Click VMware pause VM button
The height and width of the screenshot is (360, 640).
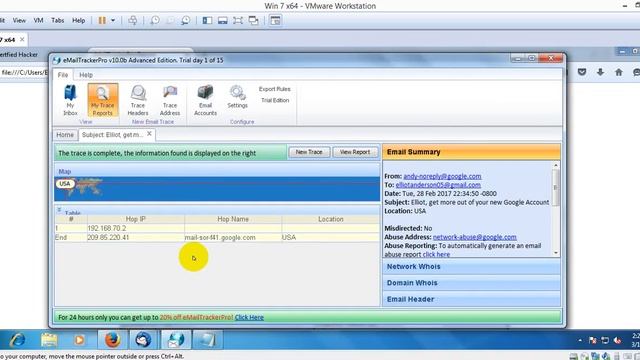[102, 20]
